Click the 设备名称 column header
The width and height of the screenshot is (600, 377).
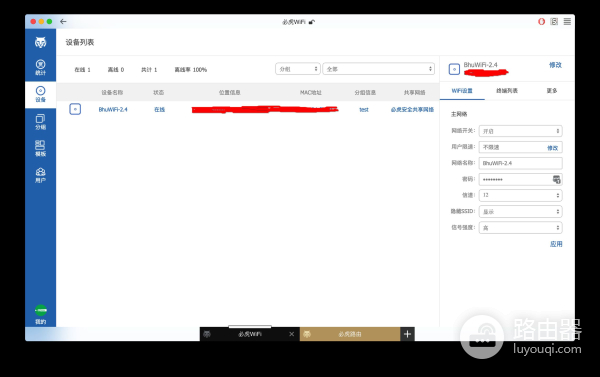tap(112, 92)
